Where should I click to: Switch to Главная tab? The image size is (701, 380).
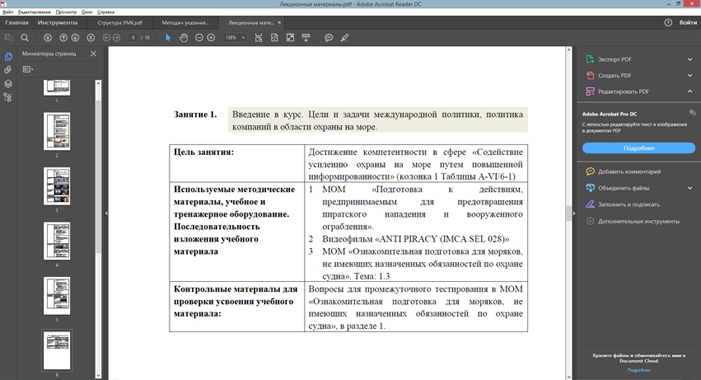[x=17, y=22]
